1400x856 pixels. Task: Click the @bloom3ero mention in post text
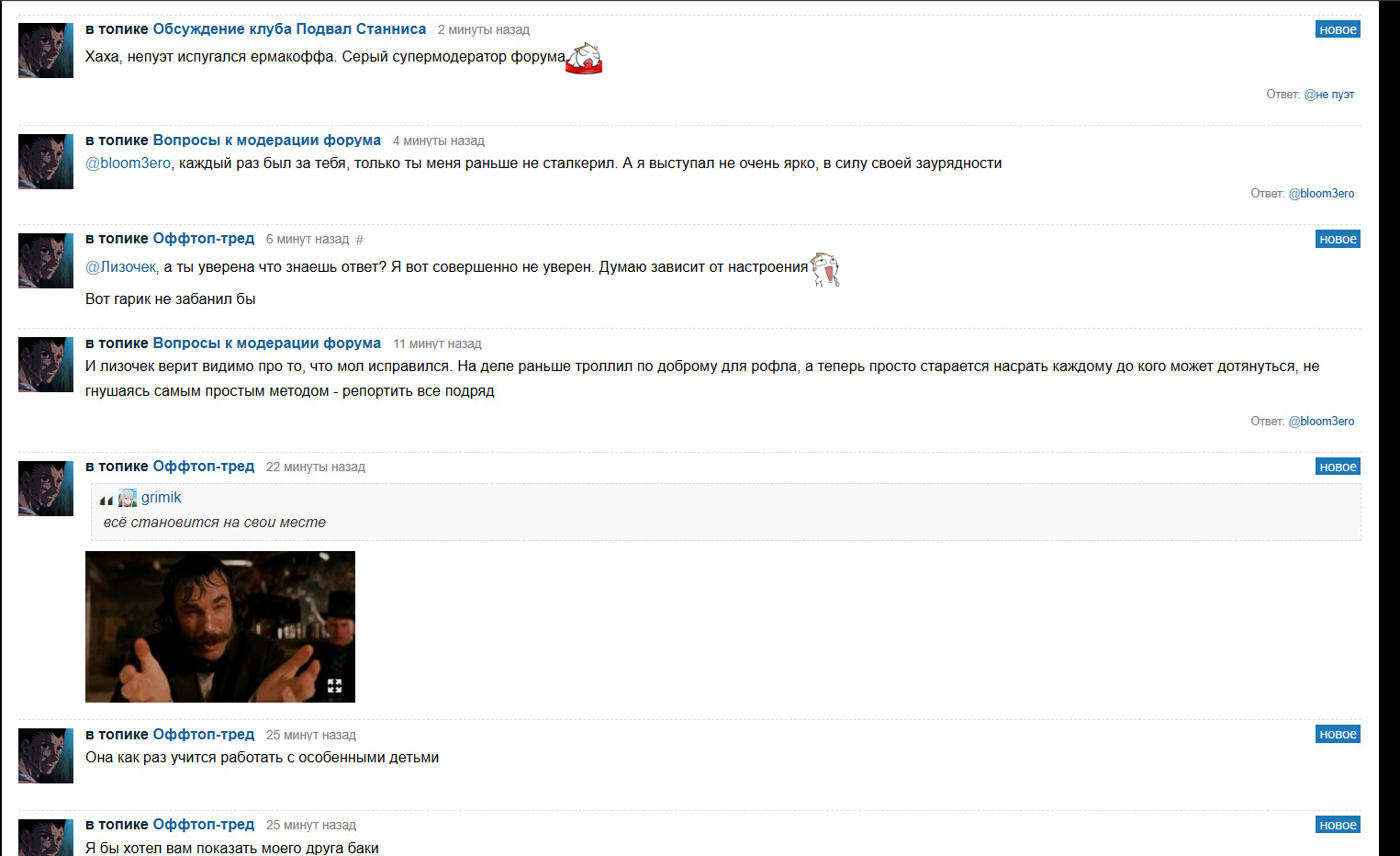coord(128,163)
